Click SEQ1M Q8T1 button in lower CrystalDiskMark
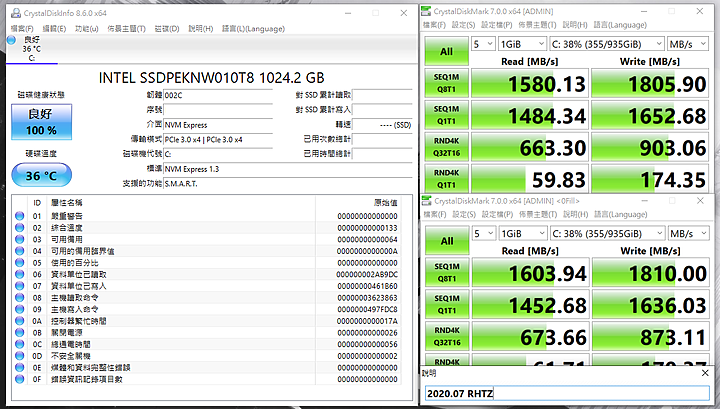This screenshot has height=409, width=720. pos(447,273)
